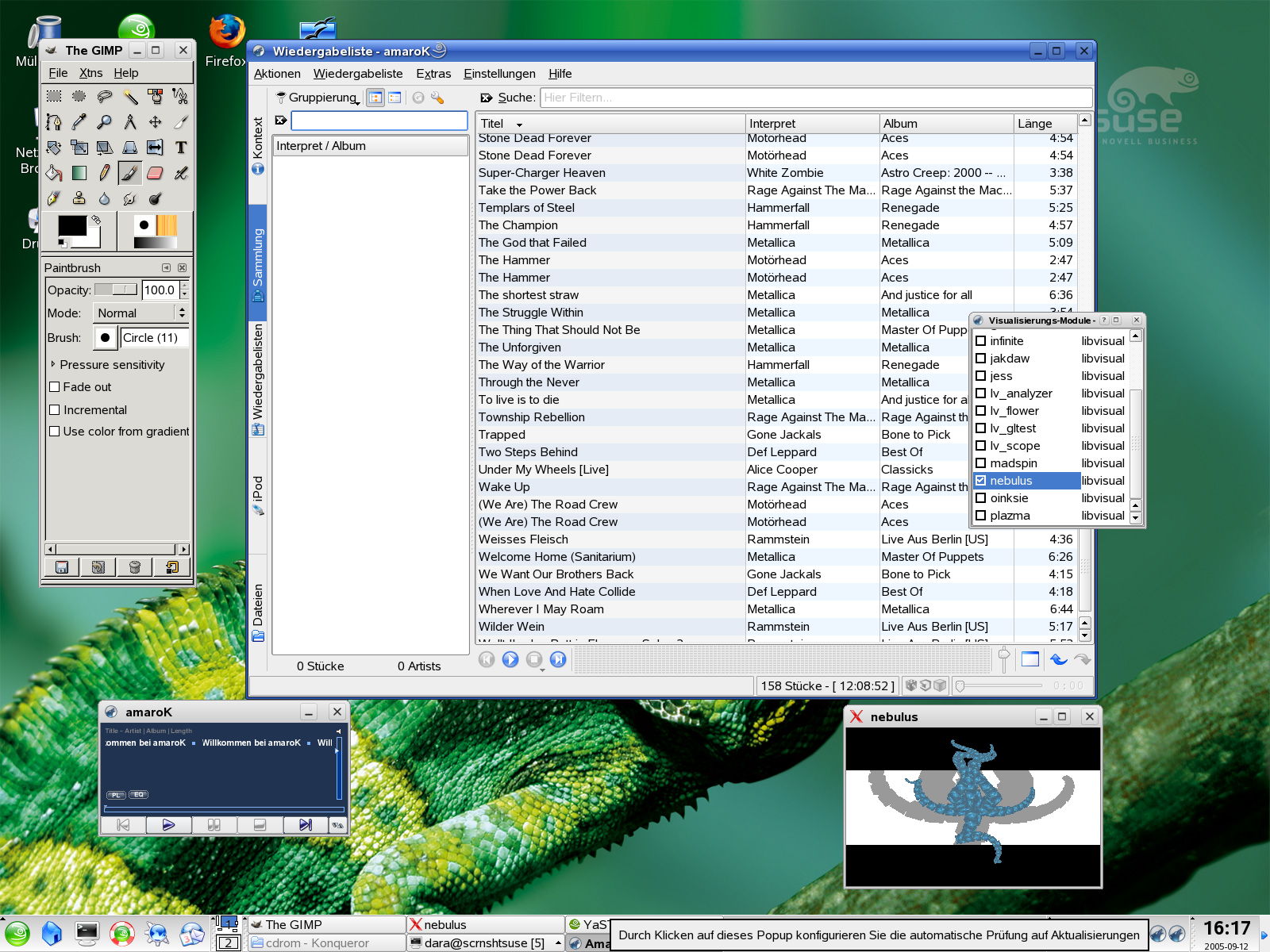Open the paintbrush Mode dropdown
The height and width of the screenshot is (952, 1270).
click(x=140, y=313)
